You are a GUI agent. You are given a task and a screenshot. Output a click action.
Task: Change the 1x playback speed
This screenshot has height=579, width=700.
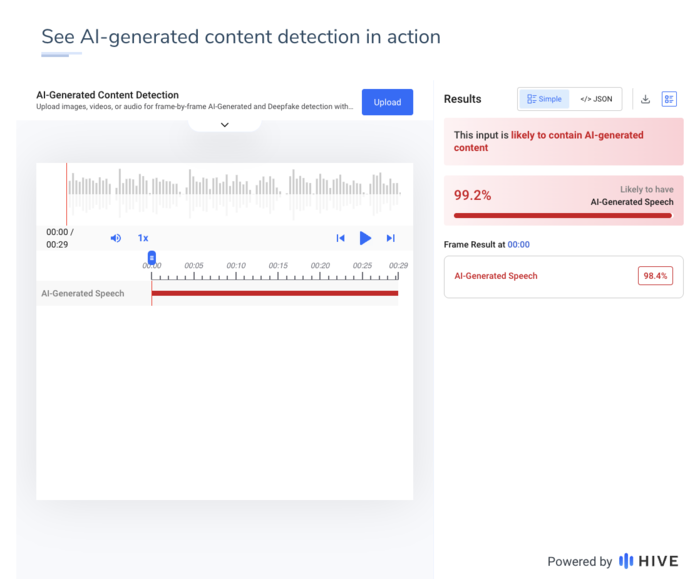[143, 238]
